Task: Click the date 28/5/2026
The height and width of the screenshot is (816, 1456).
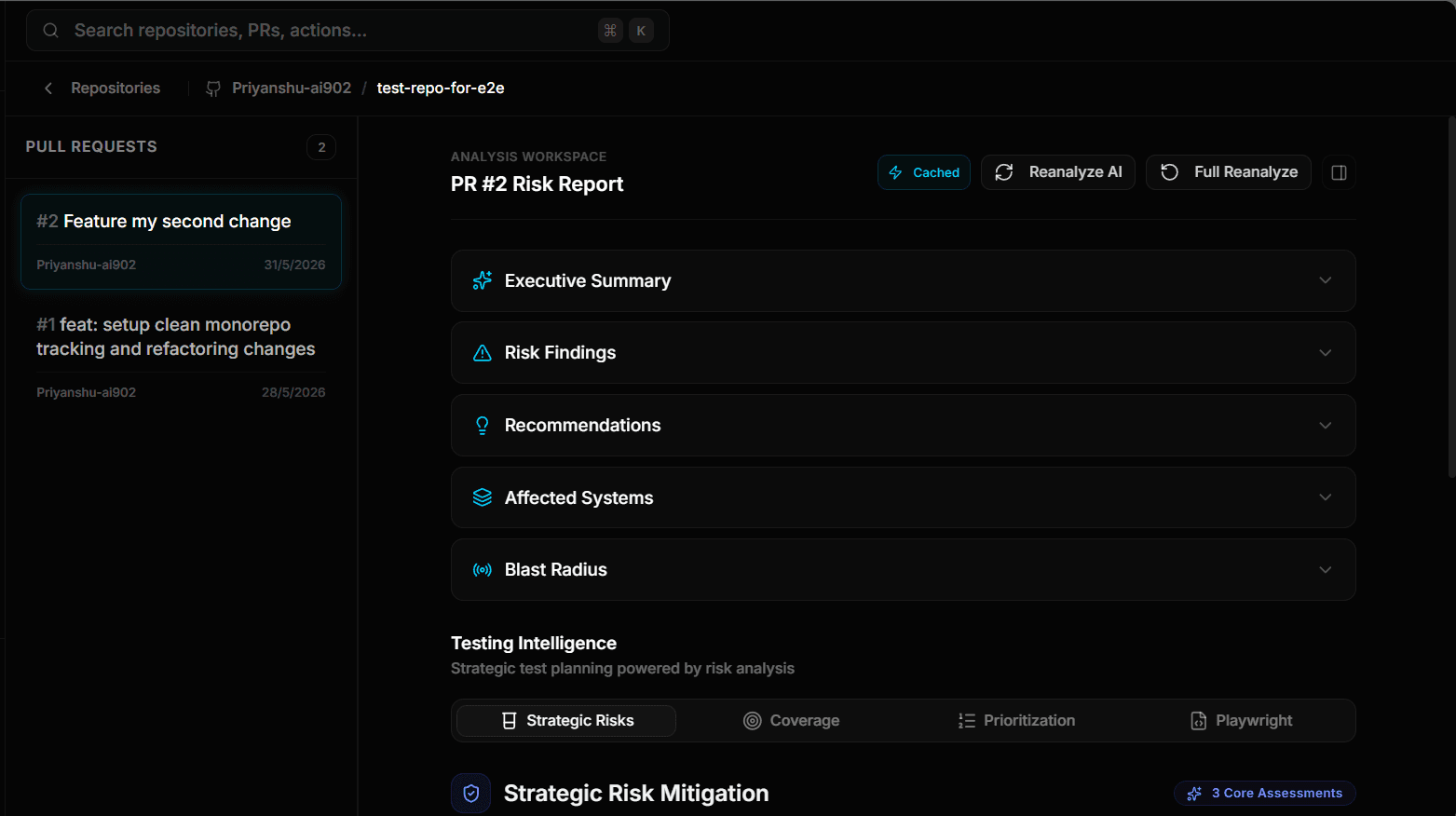Action: click(x=293, y=392)
